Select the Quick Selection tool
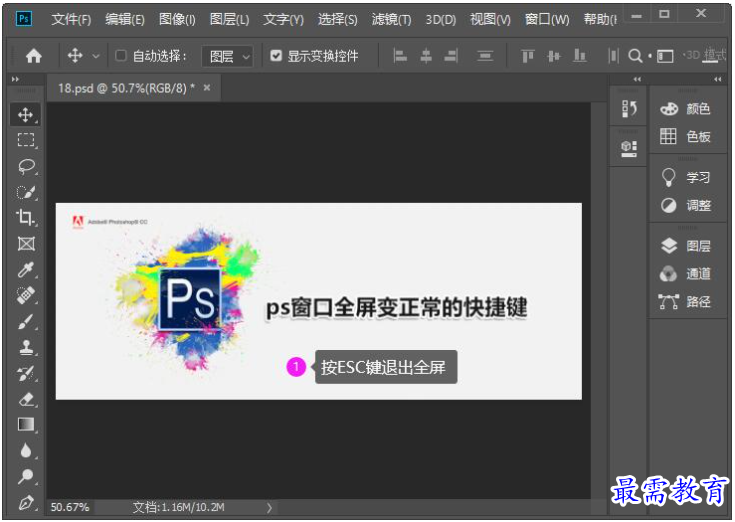The height and width of the screenshot is (522, 735). pos(26,192)
